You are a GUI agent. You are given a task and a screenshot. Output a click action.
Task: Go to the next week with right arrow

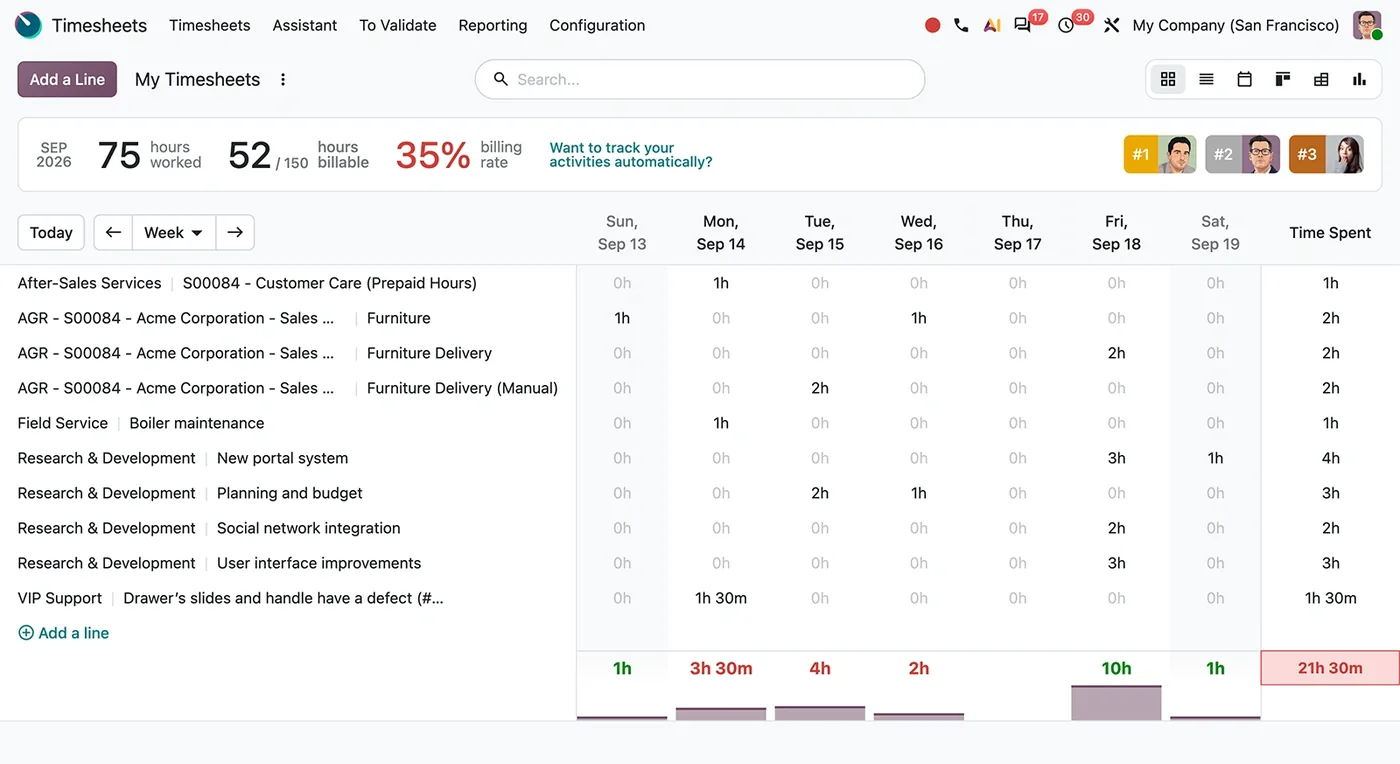[235, 233]
